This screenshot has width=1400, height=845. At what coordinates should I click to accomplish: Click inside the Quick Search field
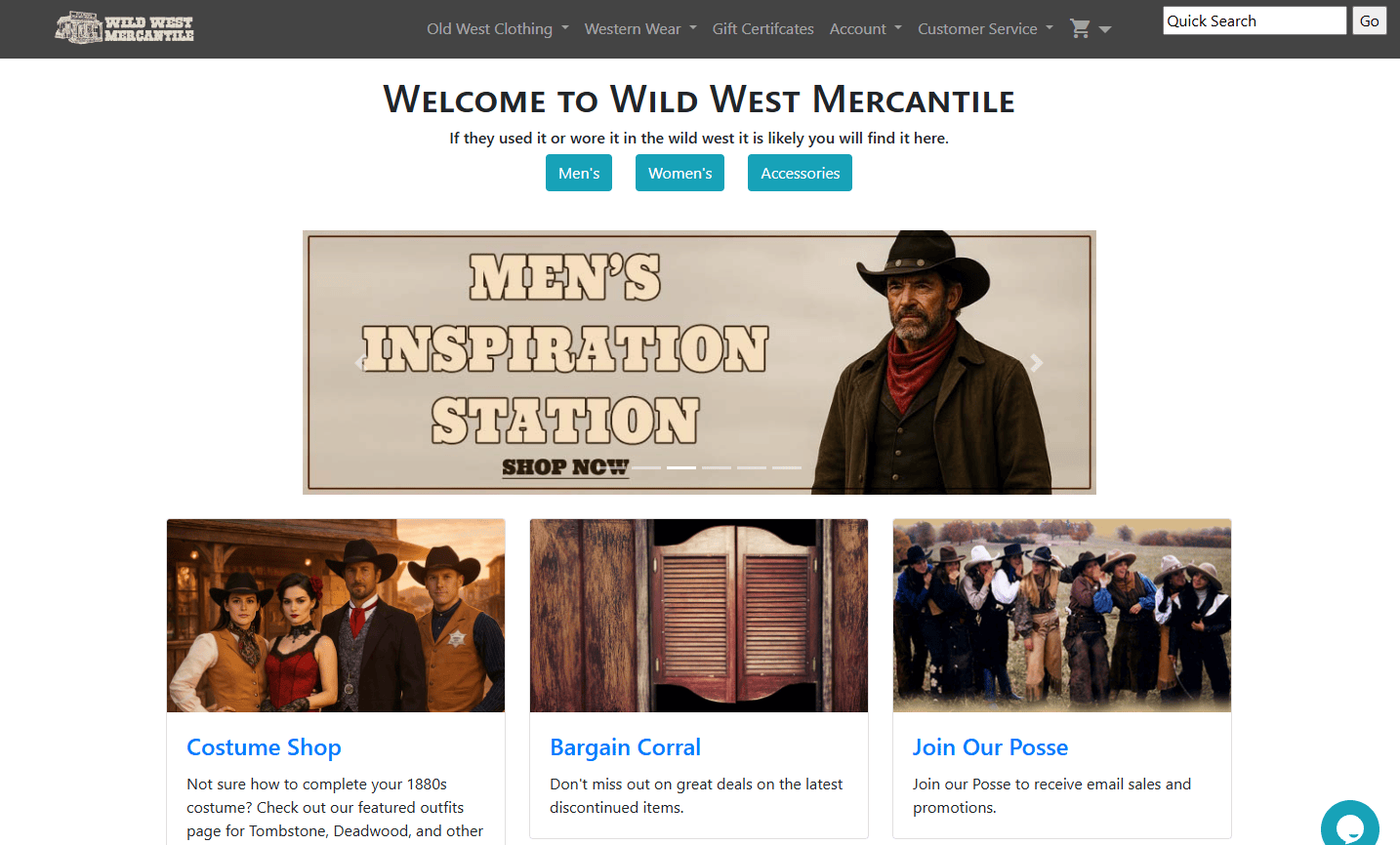(1254, 20)
